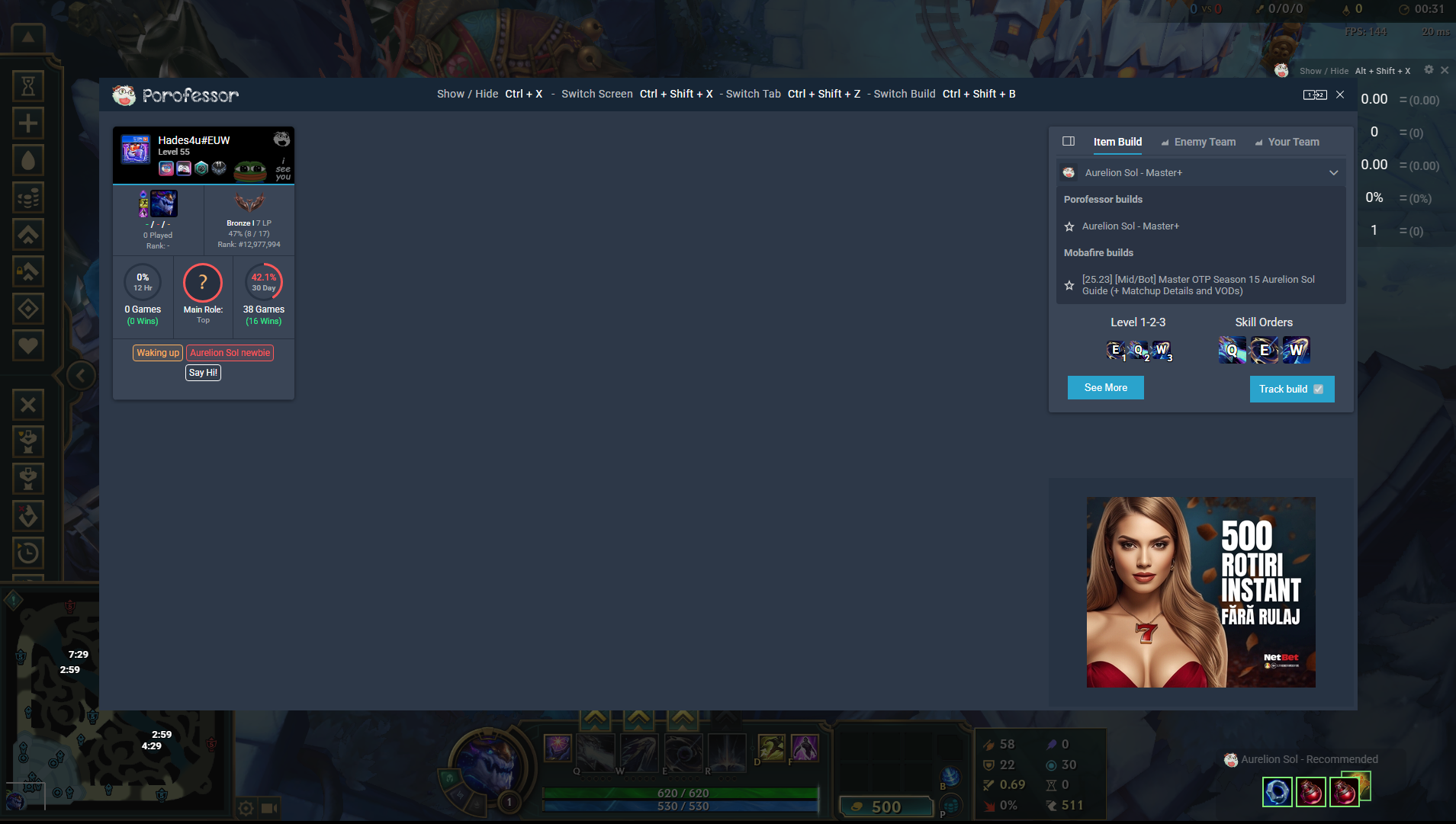Viewport: 1456px width, 824px height.
Task: Click the blue mana bar 530 / 530
Action: 680,806
